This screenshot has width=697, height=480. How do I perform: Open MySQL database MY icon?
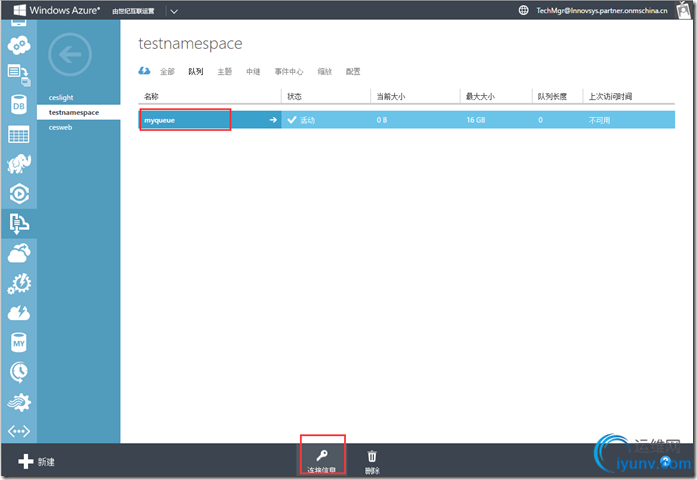(x=19, y=343)
